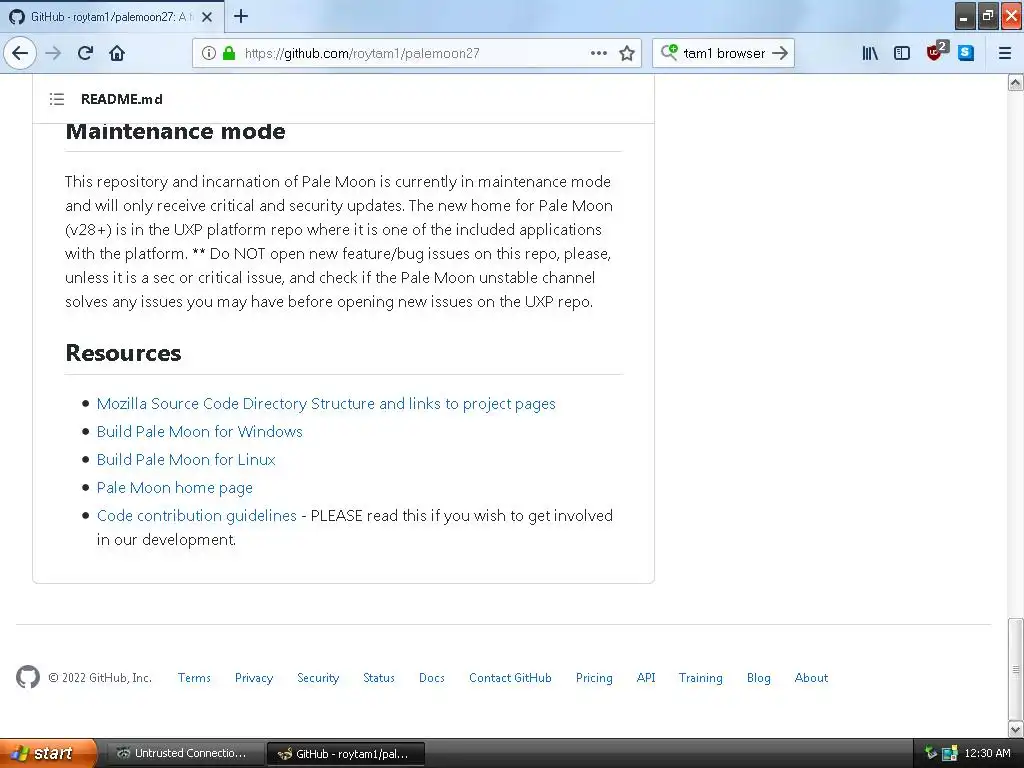The image size is (1024, 768).
Task: Open the API footer link
Action: coord(646,678)
